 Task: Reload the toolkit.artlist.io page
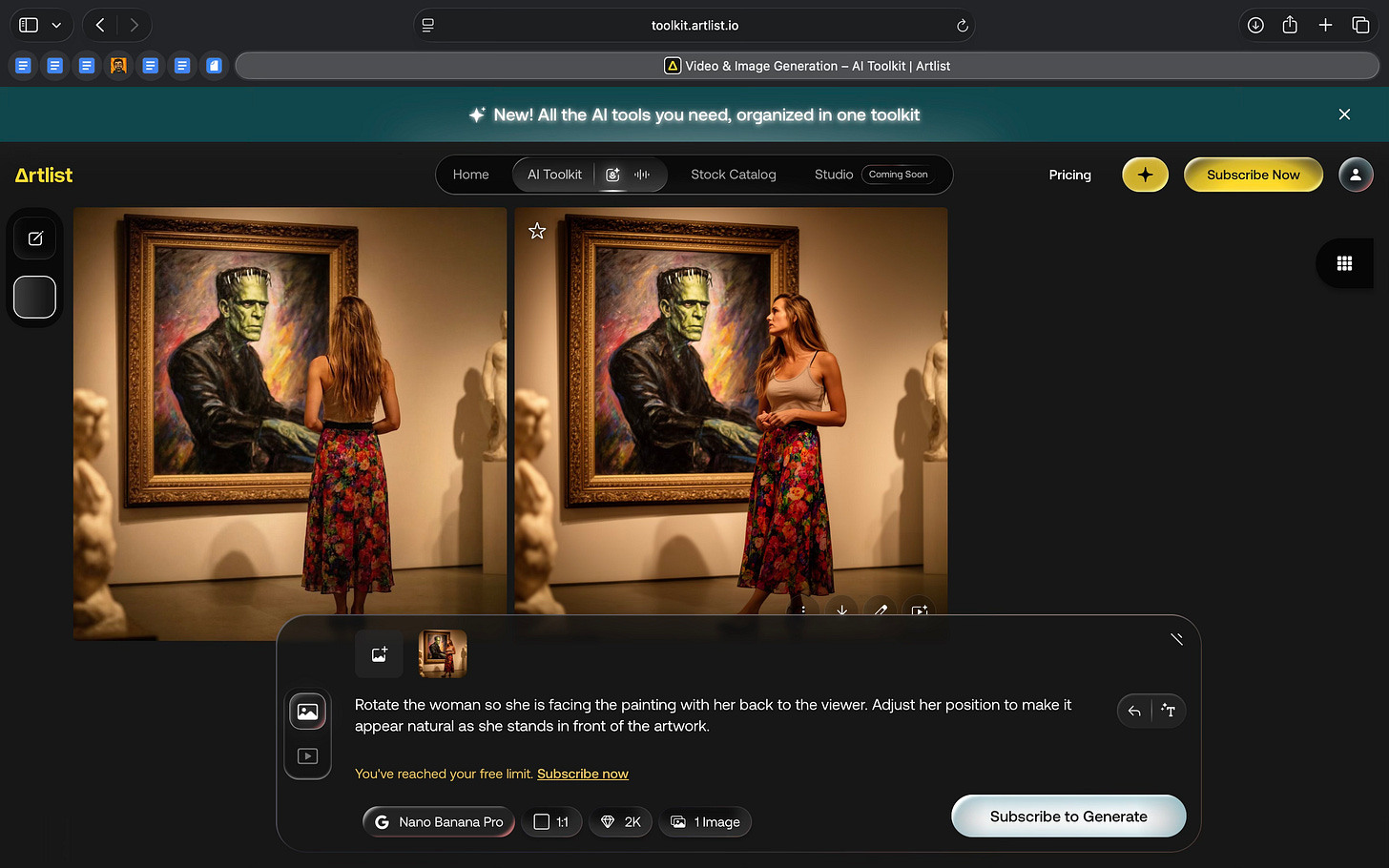963,26
